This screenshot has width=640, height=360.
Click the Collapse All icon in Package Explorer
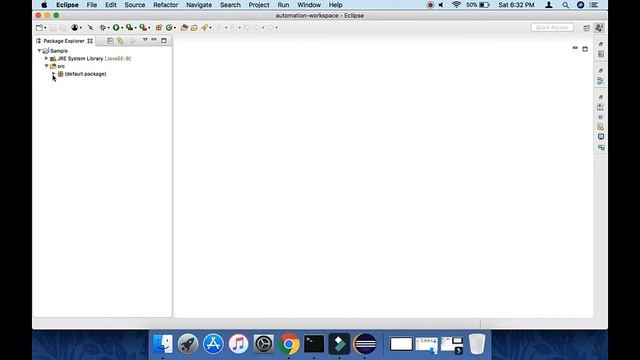click(x=110, y=41)
